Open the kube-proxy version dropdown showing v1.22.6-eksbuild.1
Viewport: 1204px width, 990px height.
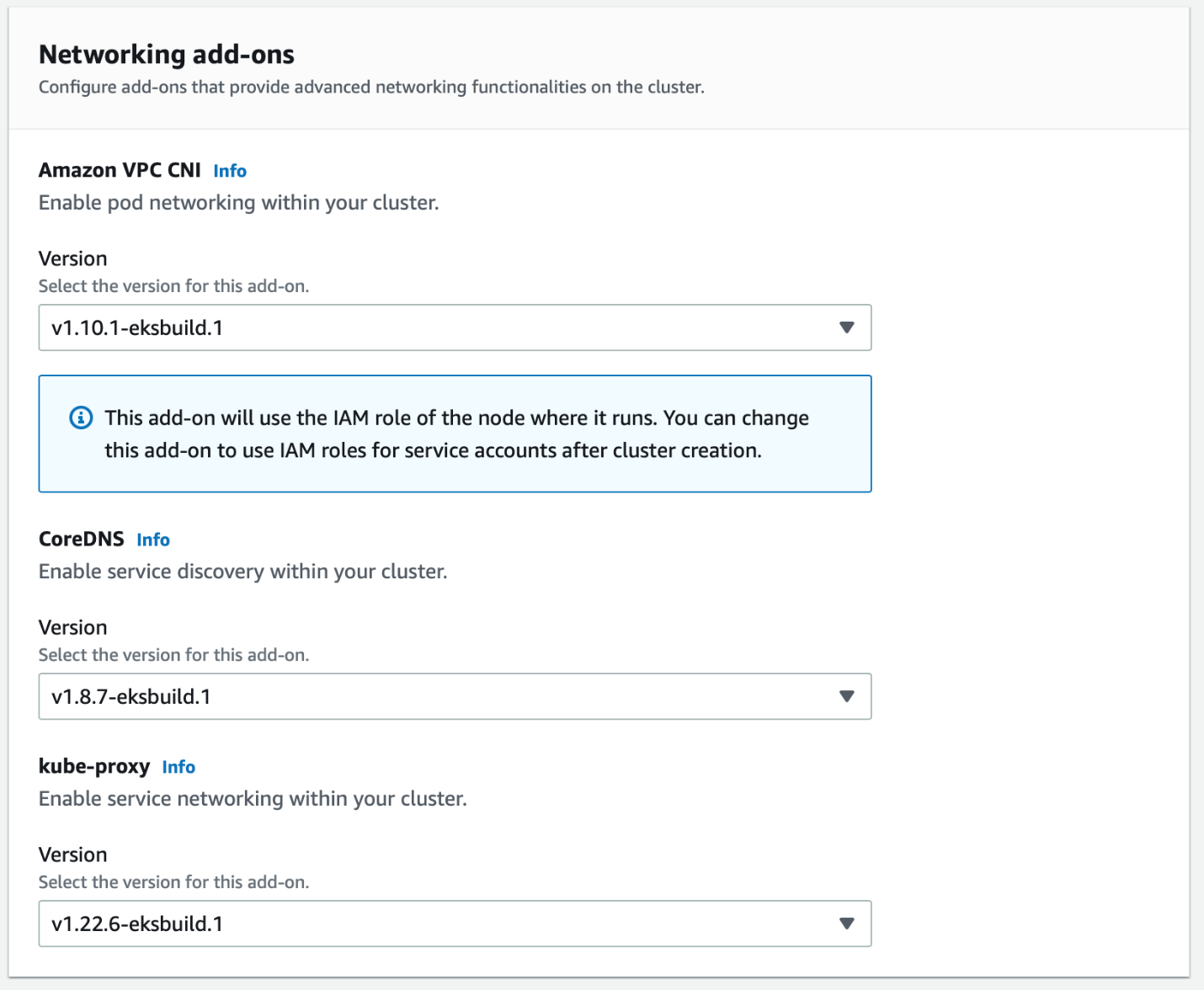point(455,923)
